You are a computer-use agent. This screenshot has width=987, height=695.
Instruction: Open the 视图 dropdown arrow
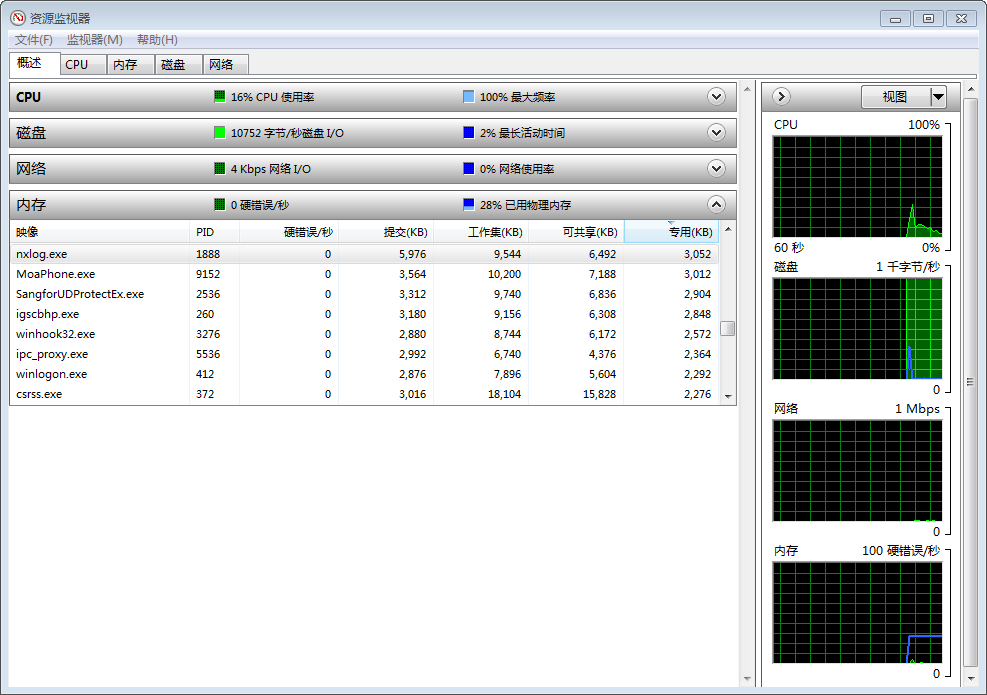pos(938,97)
